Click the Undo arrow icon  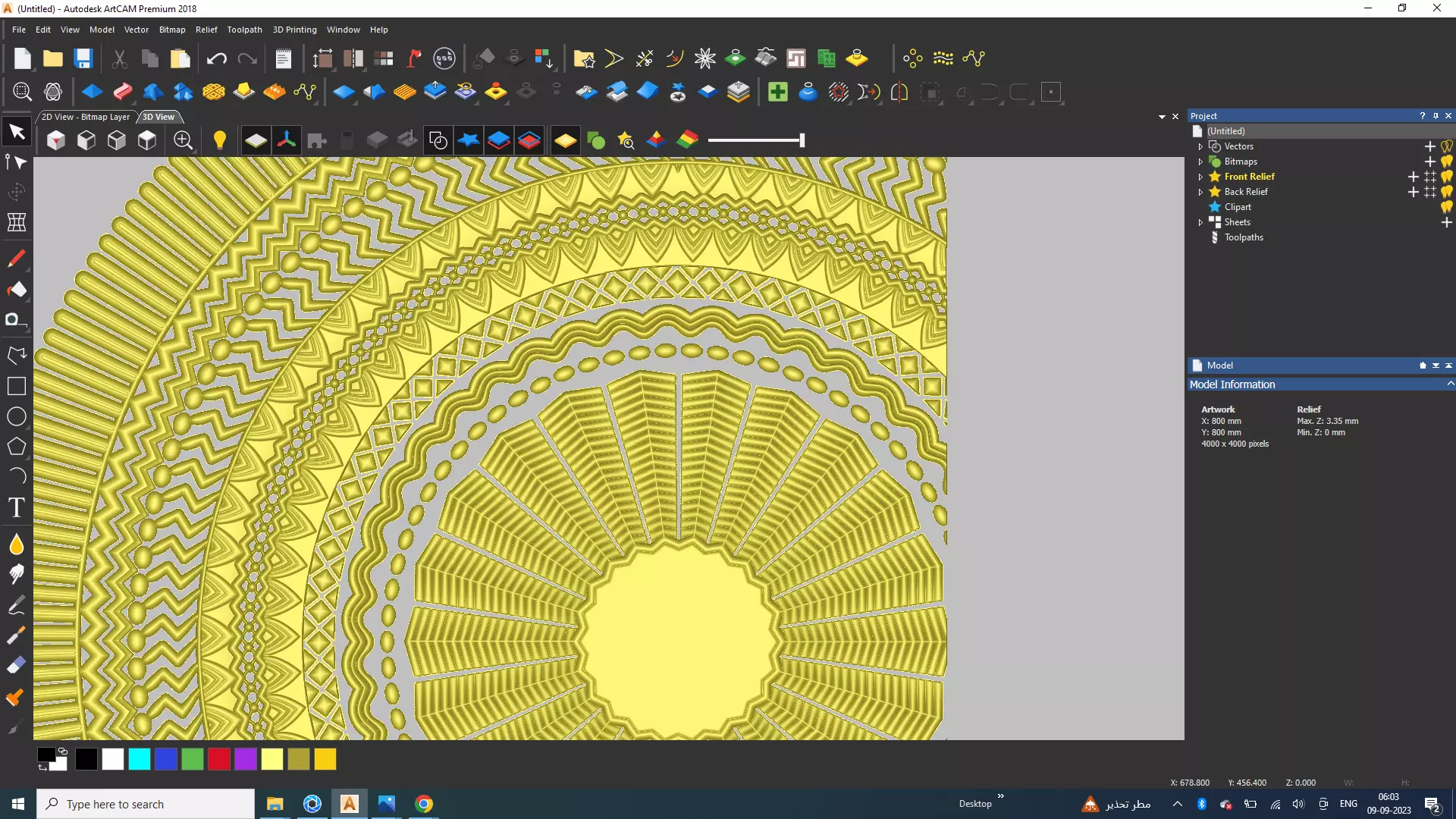pyautogui.click(x=217, y=58)
